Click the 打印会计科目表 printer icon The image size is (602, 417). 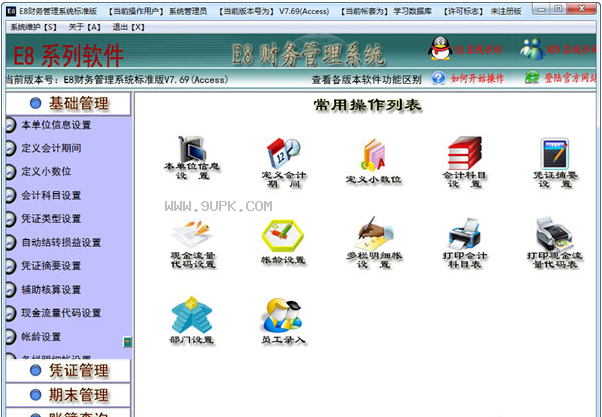[465, 234]
